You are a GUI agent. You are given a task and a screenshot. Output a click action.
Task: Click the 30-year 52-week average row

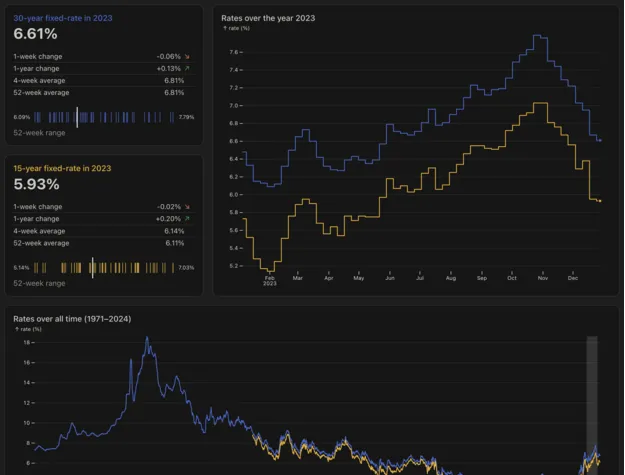click(x=100, y=92)
